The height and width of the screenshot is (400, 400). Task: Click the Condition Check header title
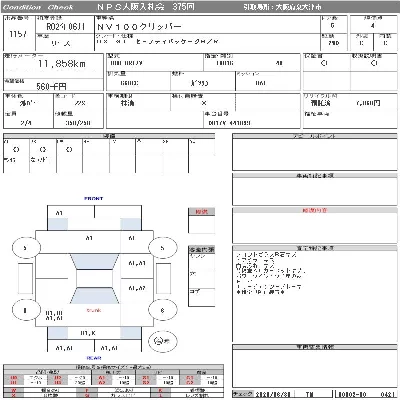pyautogui.click(x=38, y=7)
